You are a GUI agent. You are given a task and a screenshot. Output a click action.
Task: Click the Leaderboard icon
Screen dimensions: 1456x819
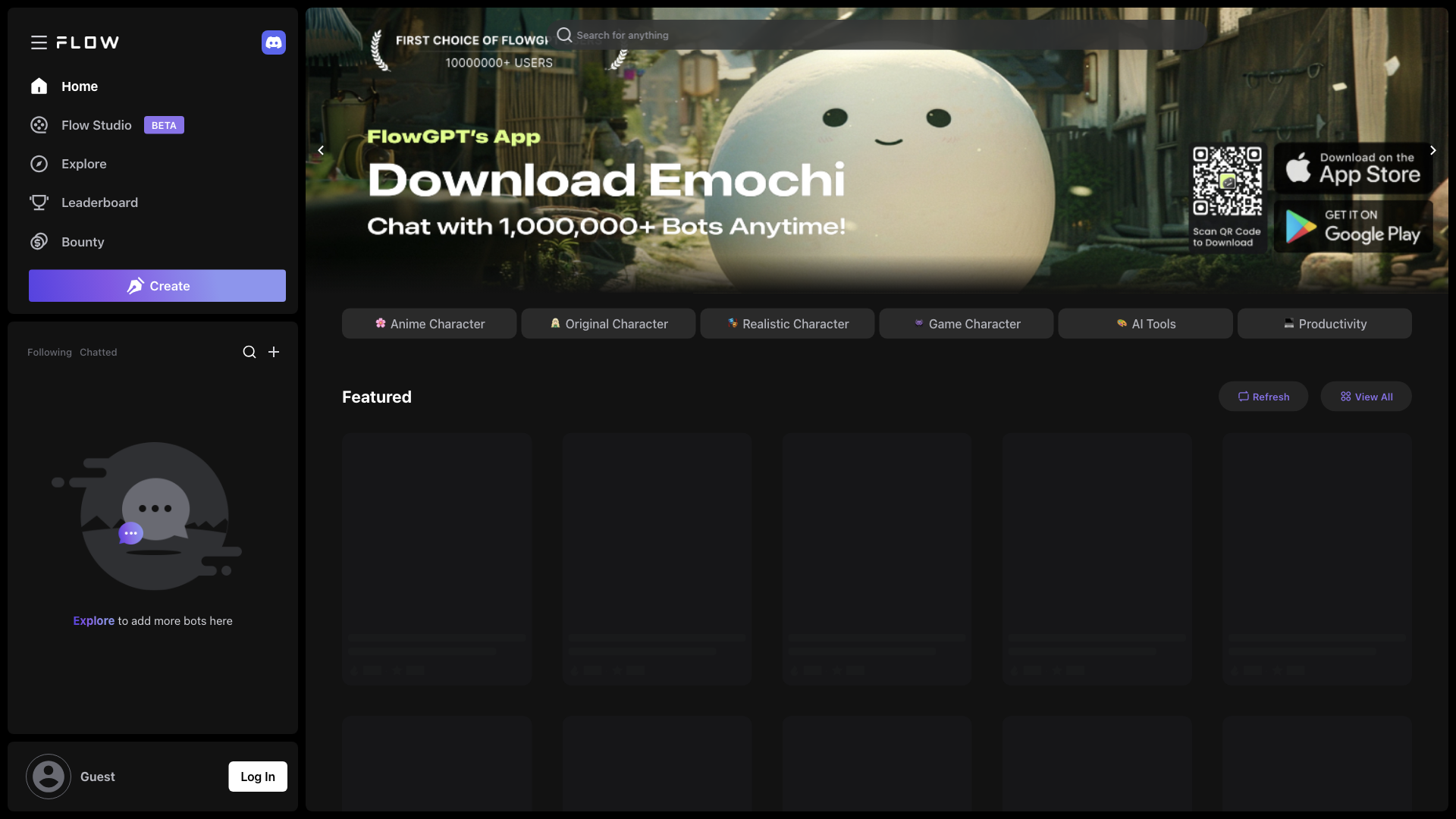pos(38,203)
